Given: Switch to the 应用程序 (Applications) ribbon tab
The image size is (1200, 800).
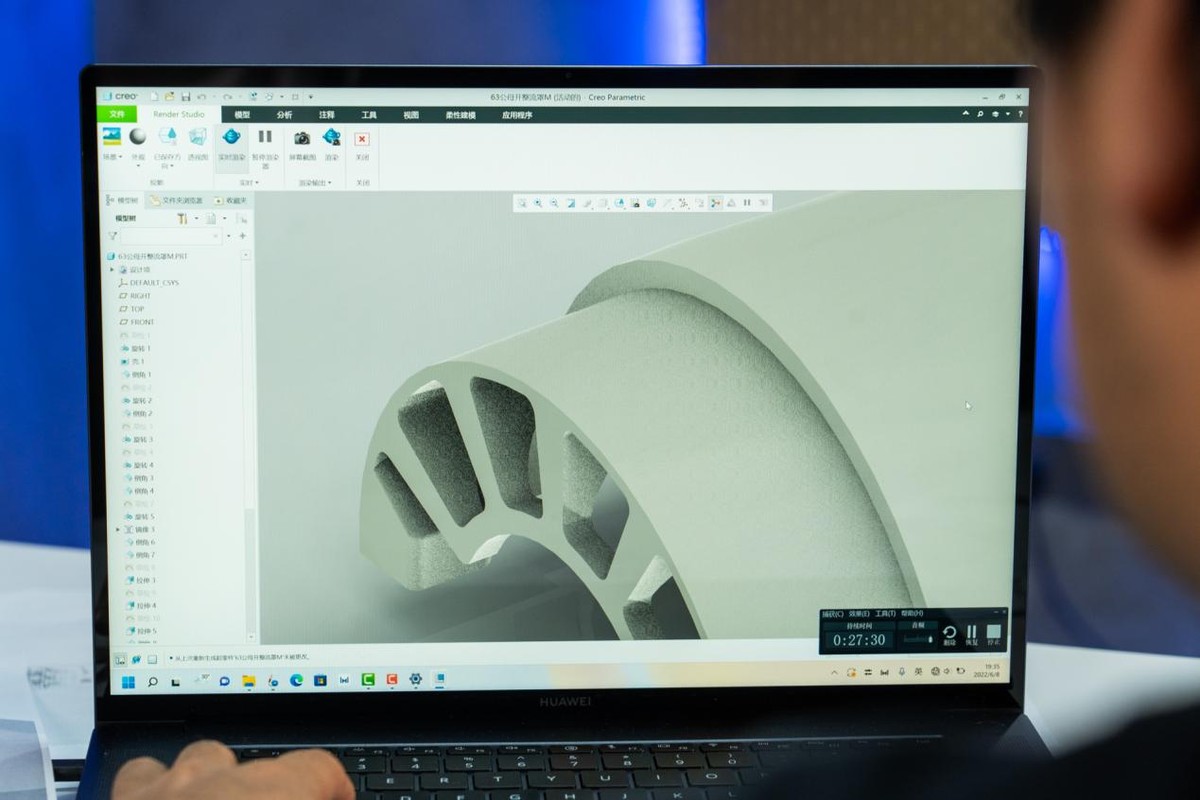Looking at the screenshot, I should [x=517, y=115].
